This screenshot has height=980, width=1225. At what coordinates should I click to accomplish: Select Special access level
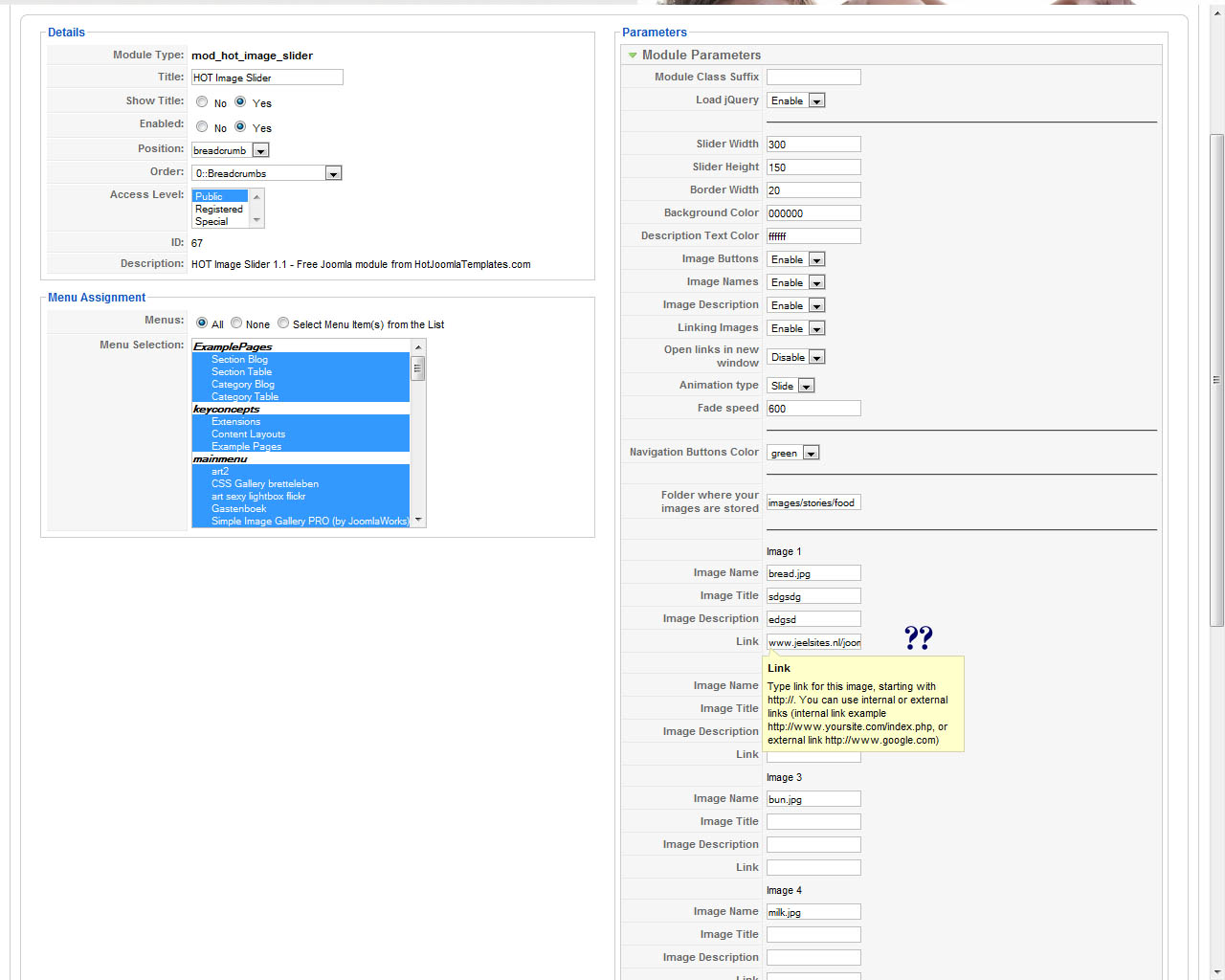point(220,221)
